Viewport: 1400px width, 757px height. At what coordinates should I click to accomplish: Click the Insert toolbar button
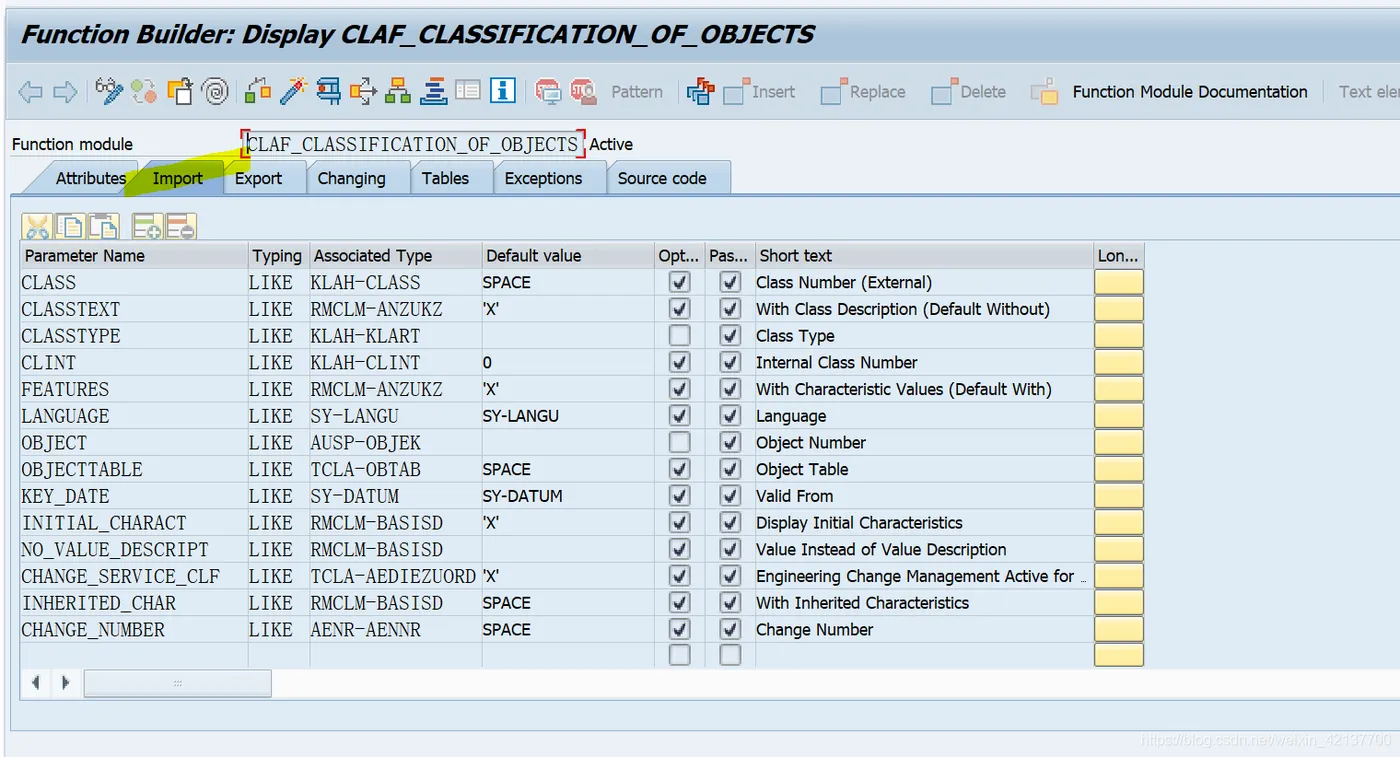(760, 92)
